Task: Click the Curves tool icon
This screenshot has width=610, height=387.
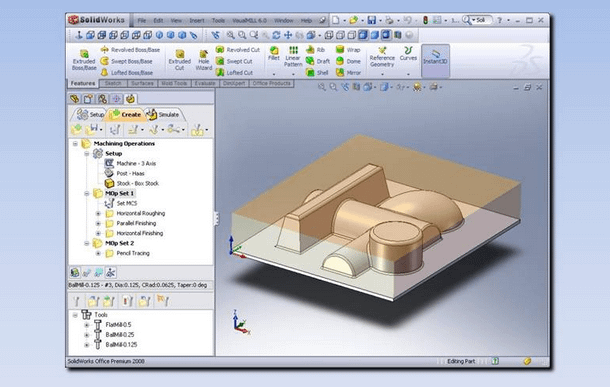Action: click(408, 50)
